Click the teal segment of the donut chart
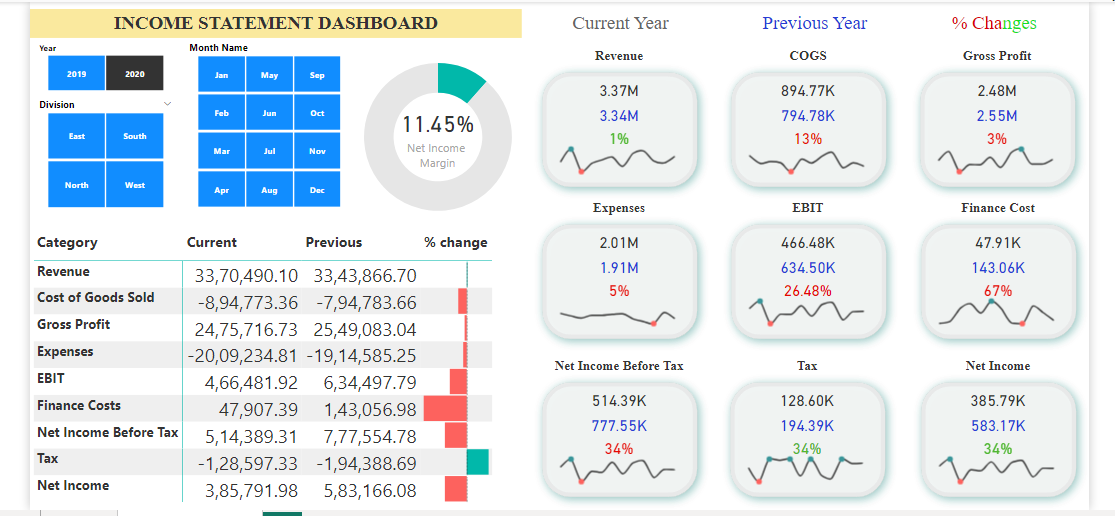Viewport: 1115px width, 516px height. 460,80
